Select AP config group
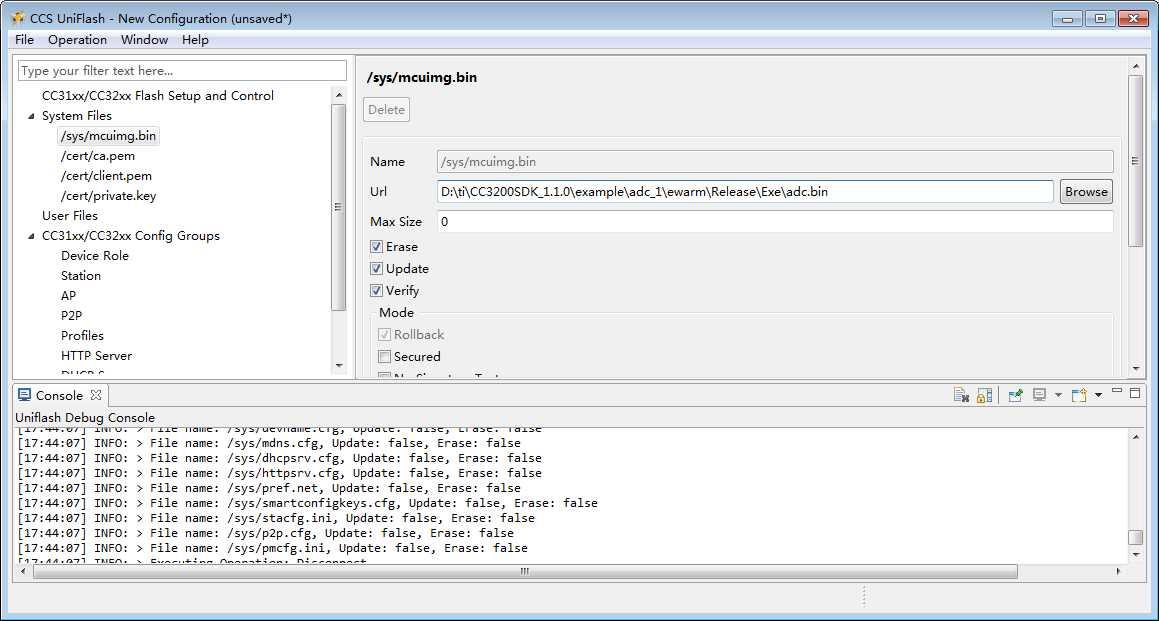This screenshot has width=1159, height=621. 68,296
